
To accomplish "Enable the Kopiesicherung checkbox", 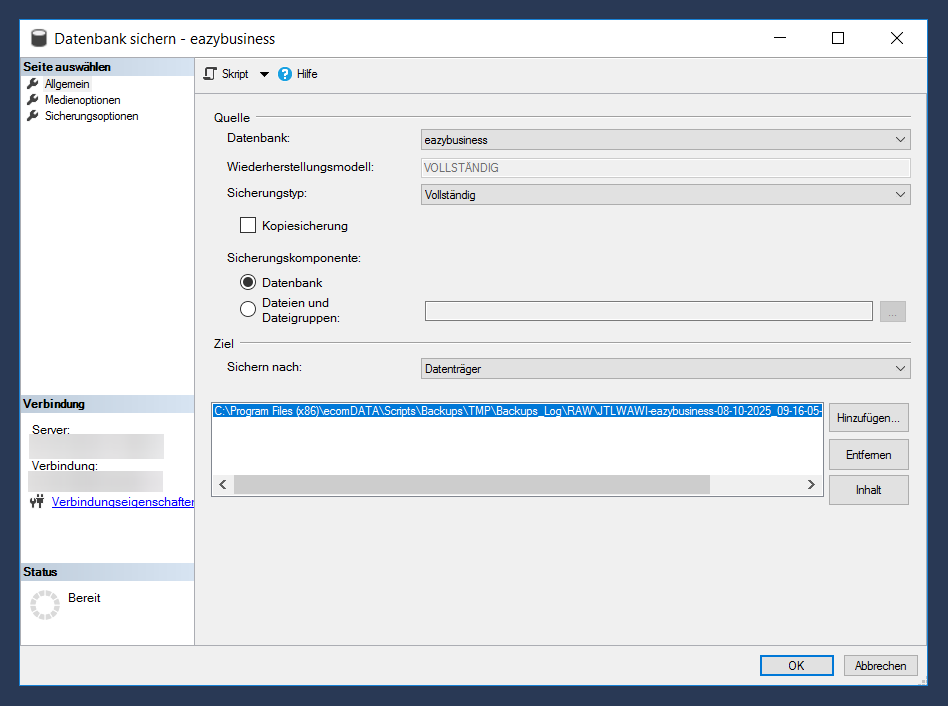I will (248, 226).
